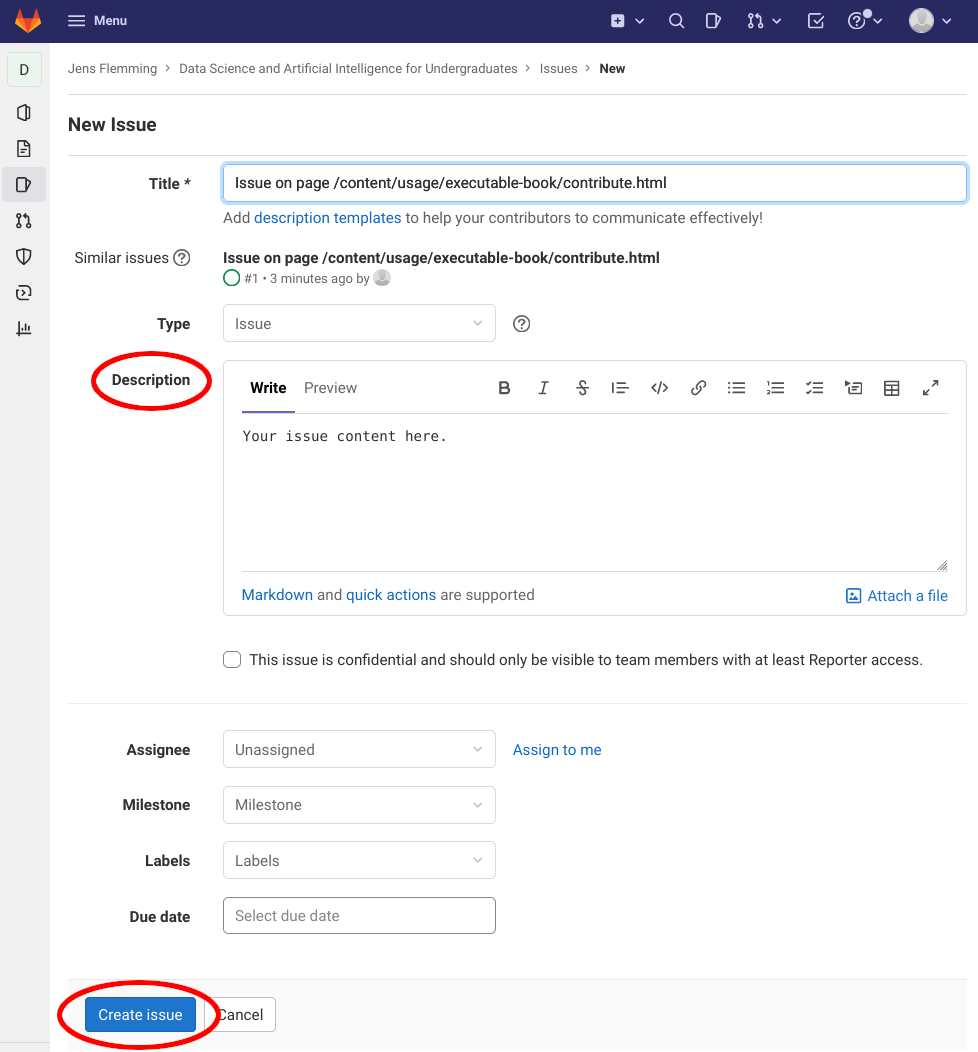The height and width of the screenshot is (1052, 978).
Task: Insert a table in the description editor
Action: click(x=891, y=388)
